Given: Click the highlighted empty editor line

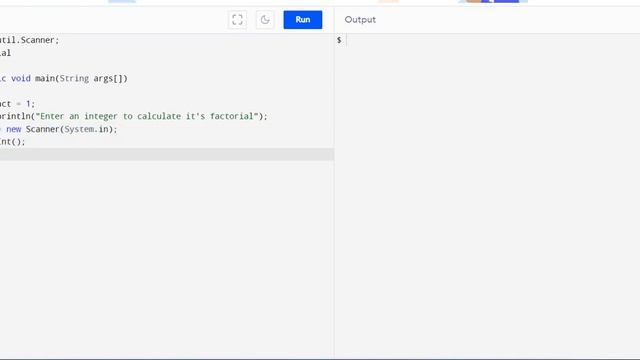Looking at the screenshot, I should 167,154.
